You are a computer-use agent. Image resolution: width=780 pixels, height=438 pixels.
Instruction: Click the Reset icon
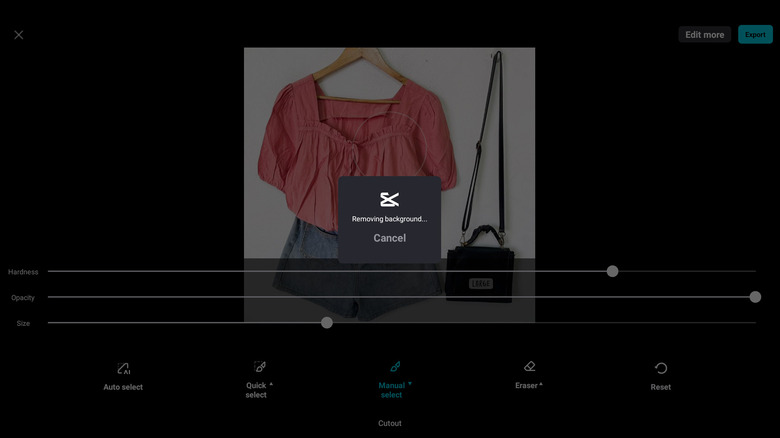click(x=661, y=368)
